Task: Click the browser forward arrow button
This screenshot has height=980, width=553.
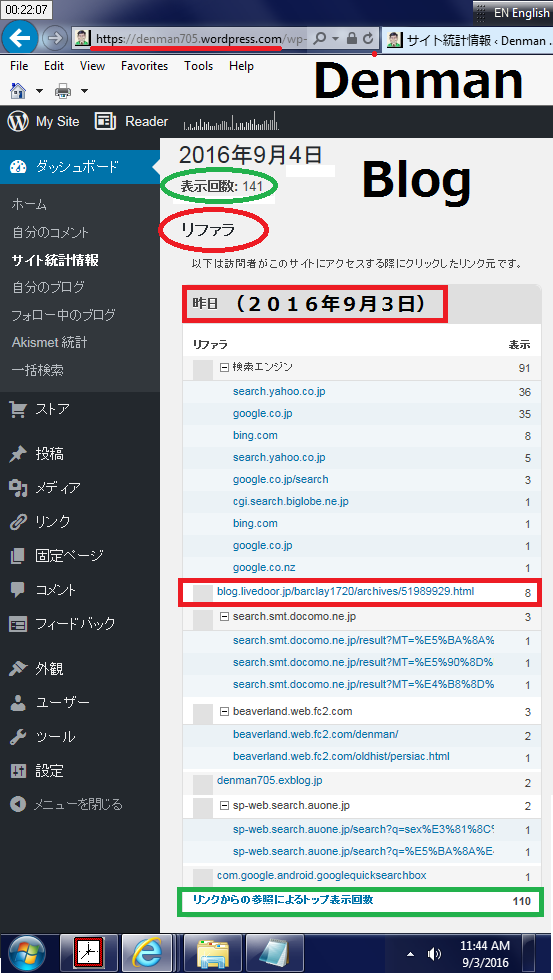Action: point(55,39)
